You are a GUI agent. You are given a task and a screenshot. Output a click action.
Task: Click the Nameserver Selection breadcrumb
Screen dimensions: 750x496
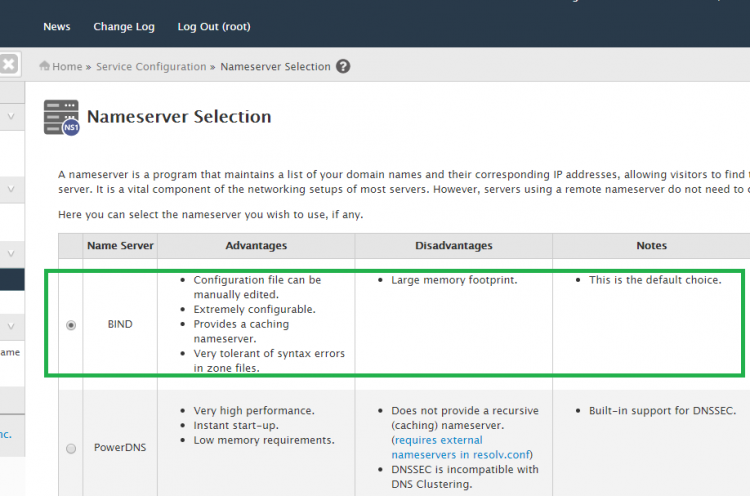click(275, 66)
